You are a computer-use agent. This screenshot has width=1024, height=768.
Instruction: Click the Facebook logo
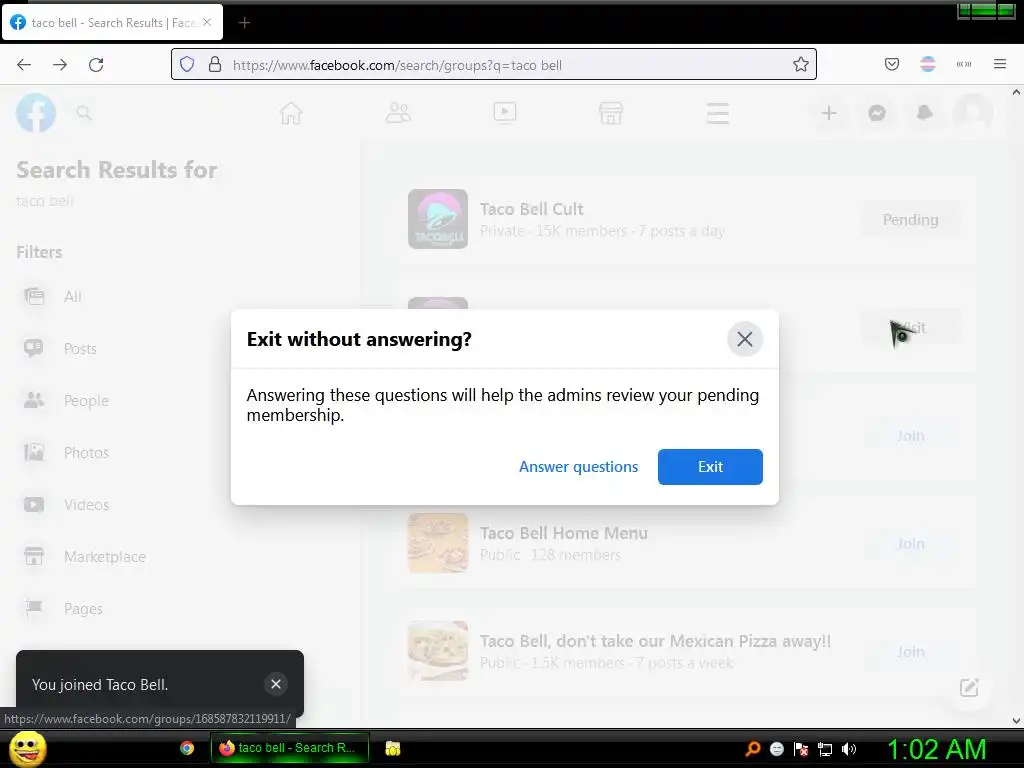pyautogui.click(x=36, y=113)
